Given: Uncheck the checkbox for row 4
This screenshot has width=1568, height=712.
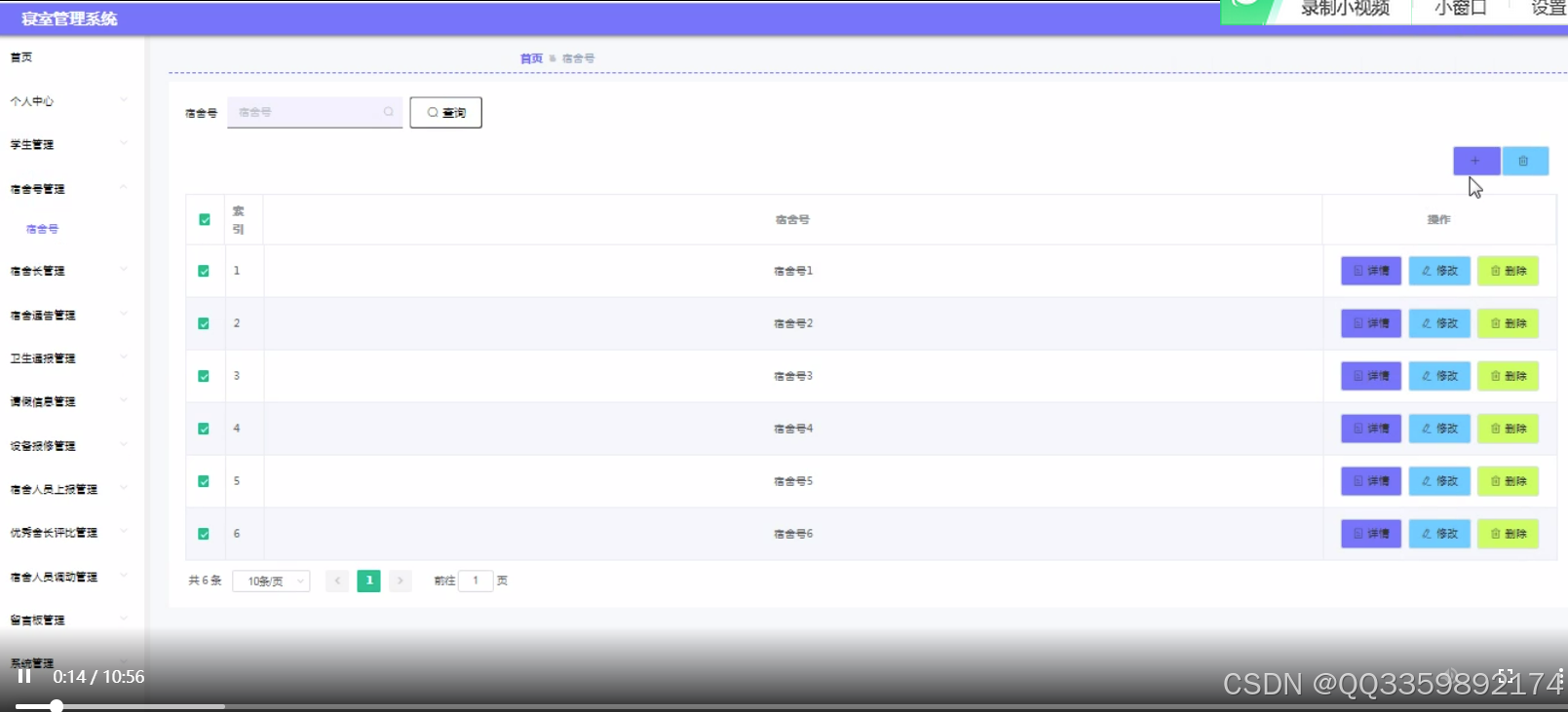Looking at the screenshot, I should (x=204, y=429).
